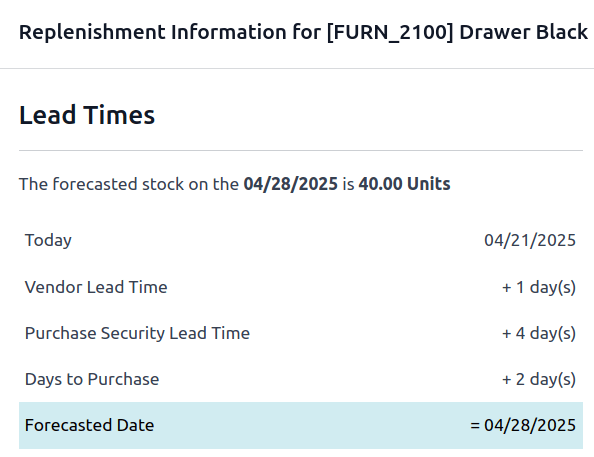Click the blue highlighted forecast row background
Image resolution: width=594 pixels, height=457 pixels.
tap(301, 425)
